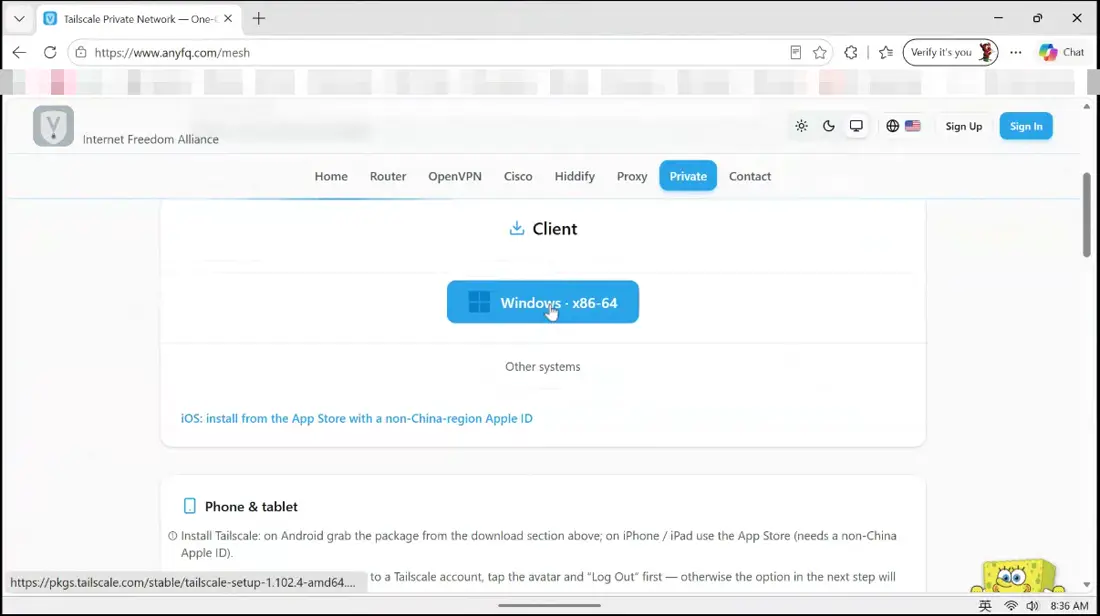Select the Private nav tab
This screenshot has width=1100, height=616.
coord(688,176)
